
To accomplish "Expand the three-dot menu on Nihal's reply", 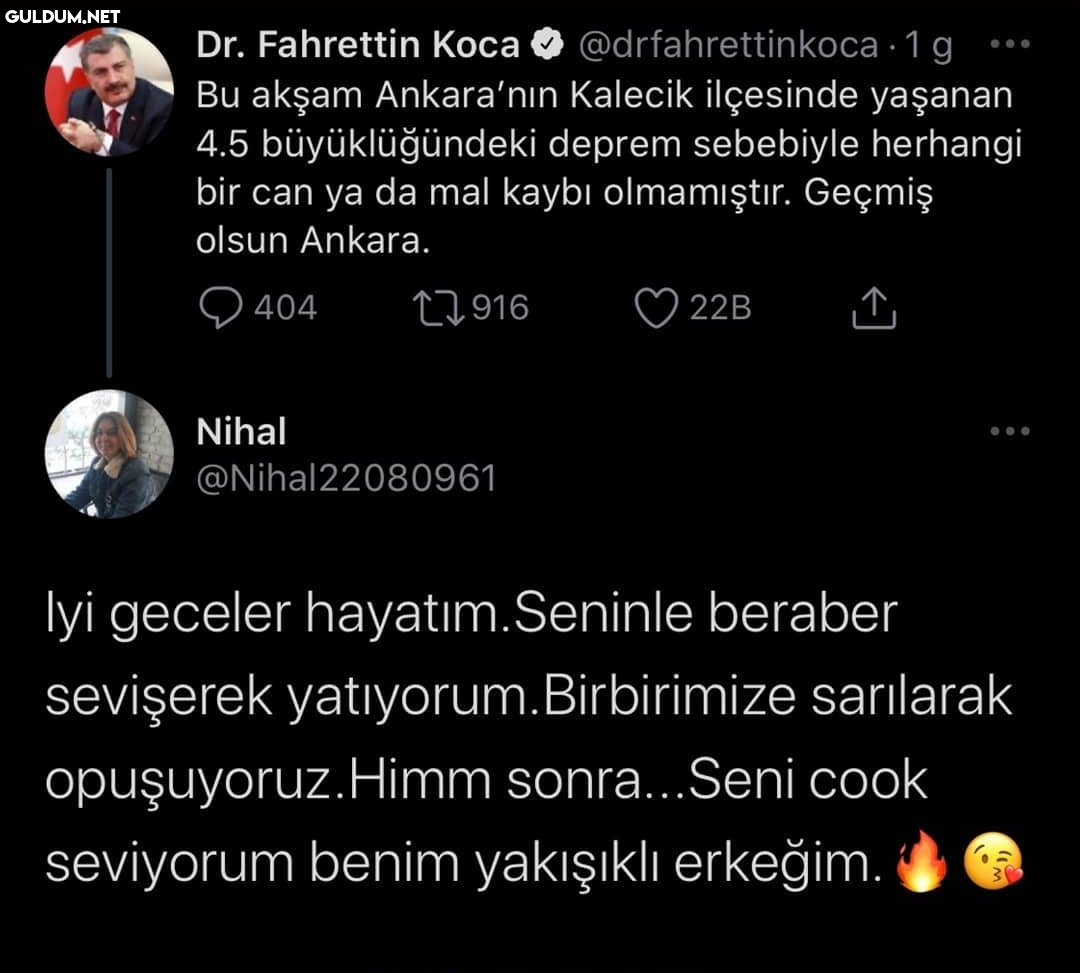I will [x=1009, y=432].
